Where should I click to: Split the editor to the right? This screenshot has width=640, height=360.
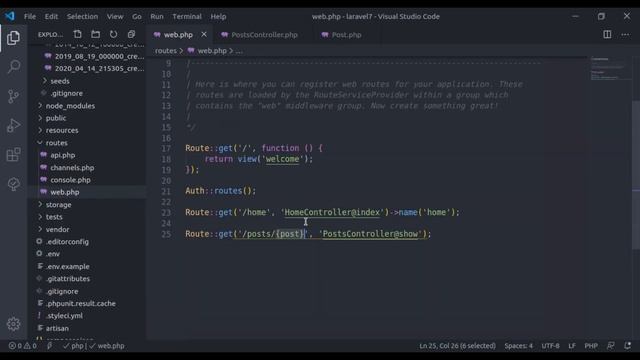pos(607,34)
